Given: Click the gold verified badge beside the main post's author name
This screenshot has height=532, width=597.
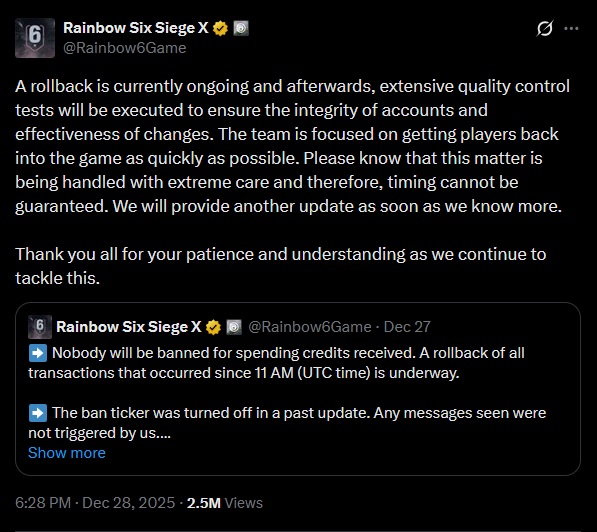Looking at the screenshot, I should click(220, 29).
